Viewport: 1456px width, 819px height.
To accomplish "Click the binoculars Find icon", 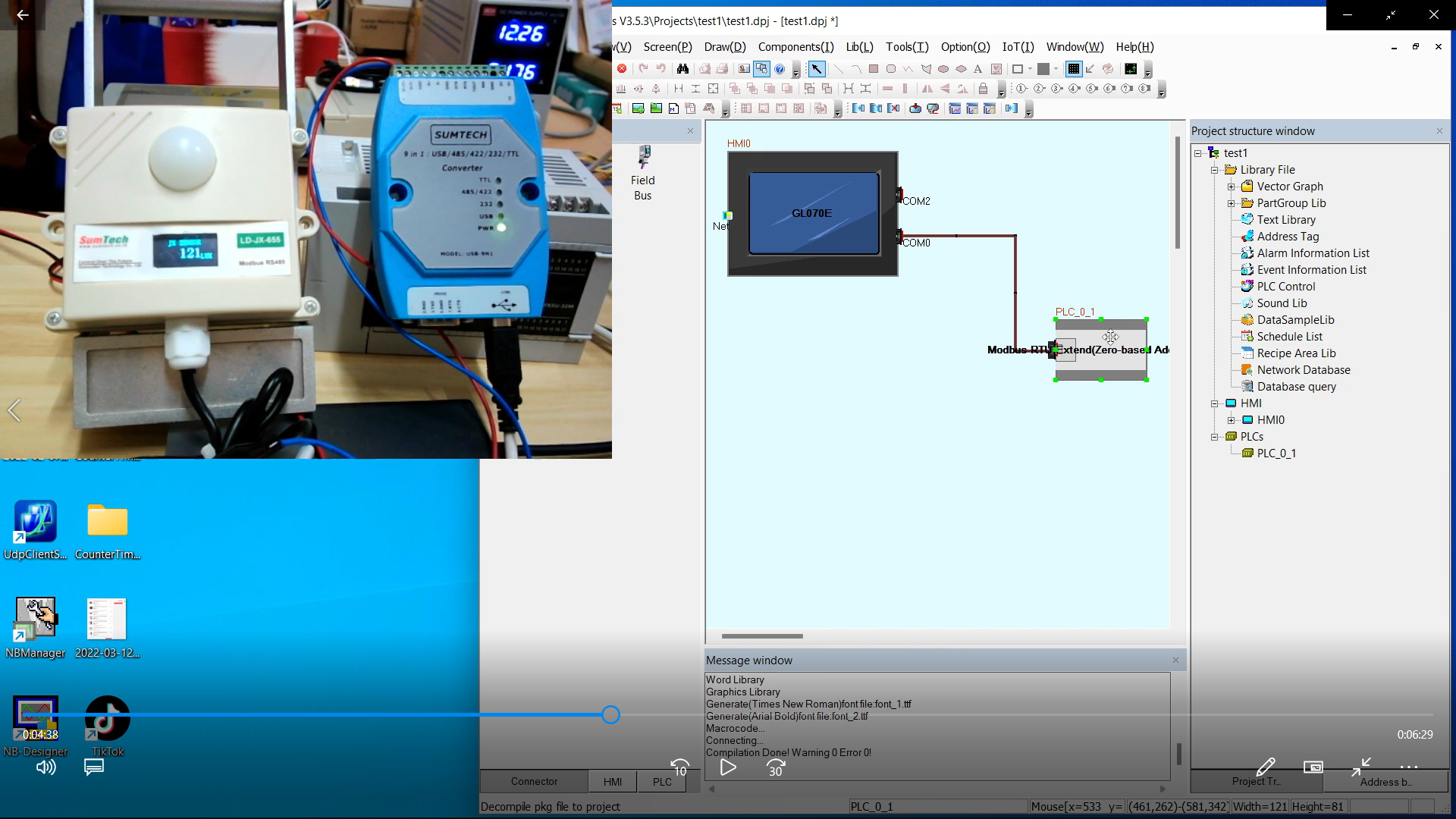I will point(682,69).
